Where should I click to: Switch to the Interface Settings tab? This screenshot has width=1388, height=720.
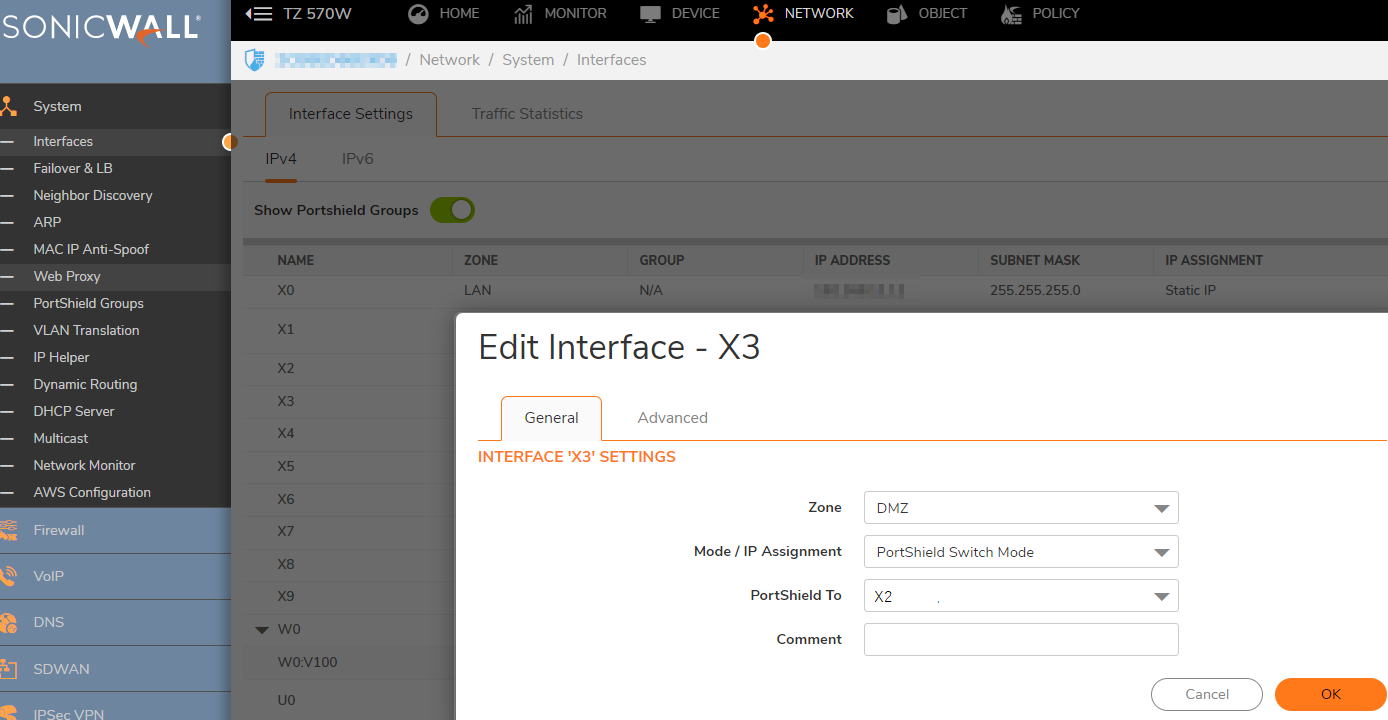(351, 114)
